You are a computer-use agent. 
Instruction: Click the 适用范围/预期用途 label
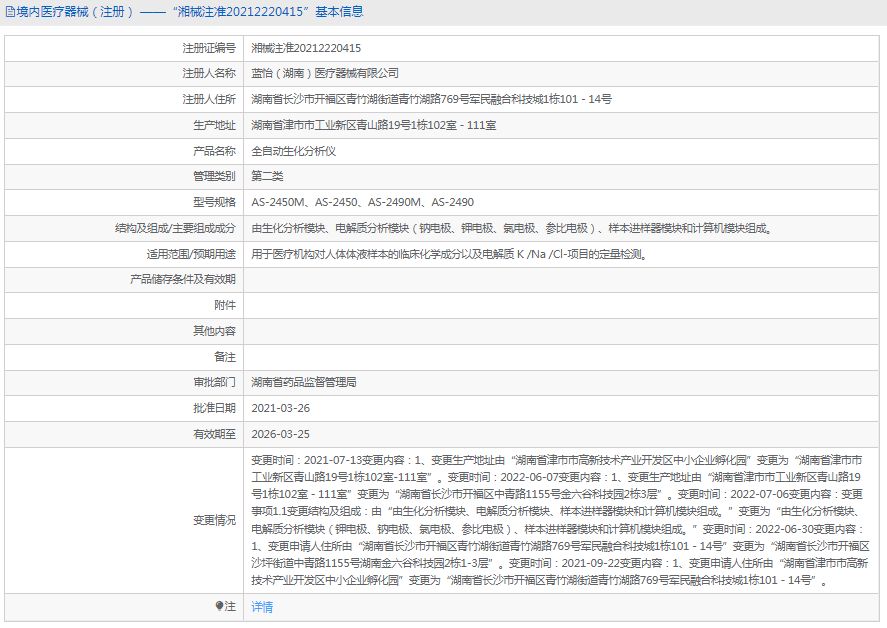pos(191,254)
